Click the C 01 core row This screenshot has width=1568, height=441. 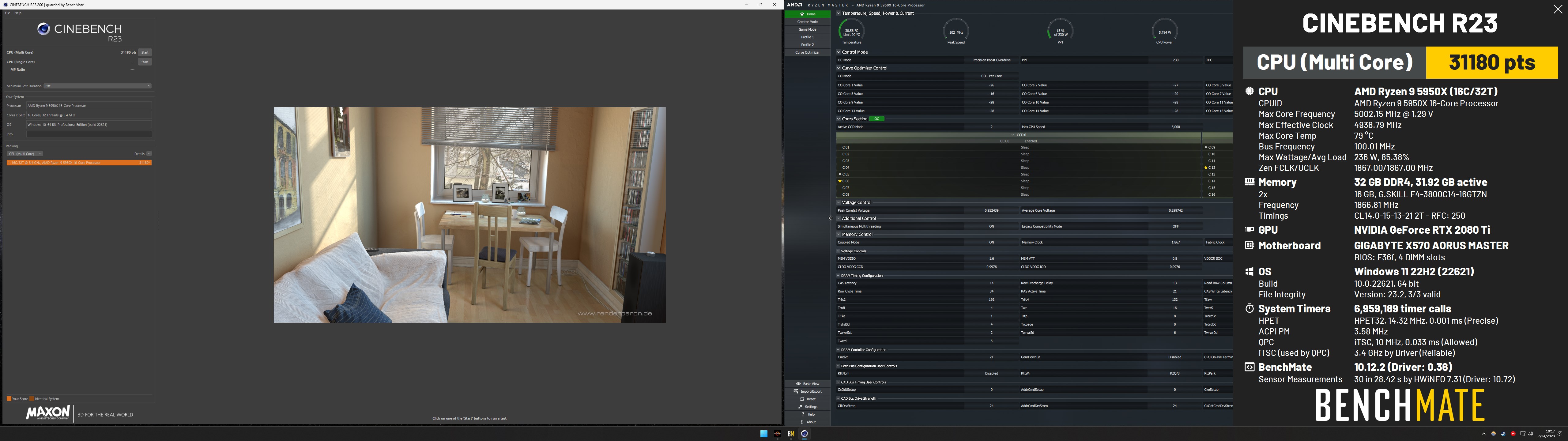point(1018,147)
